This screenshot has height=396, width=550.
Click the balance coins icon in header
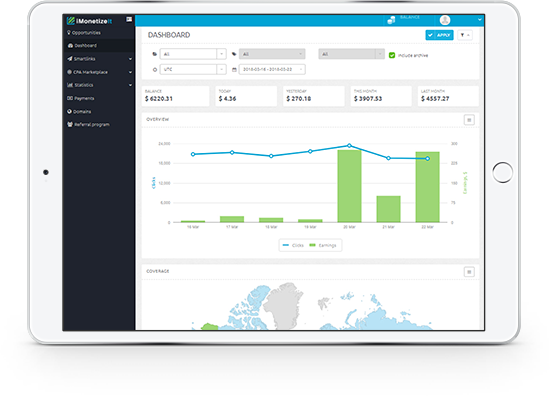coord(391,20)
